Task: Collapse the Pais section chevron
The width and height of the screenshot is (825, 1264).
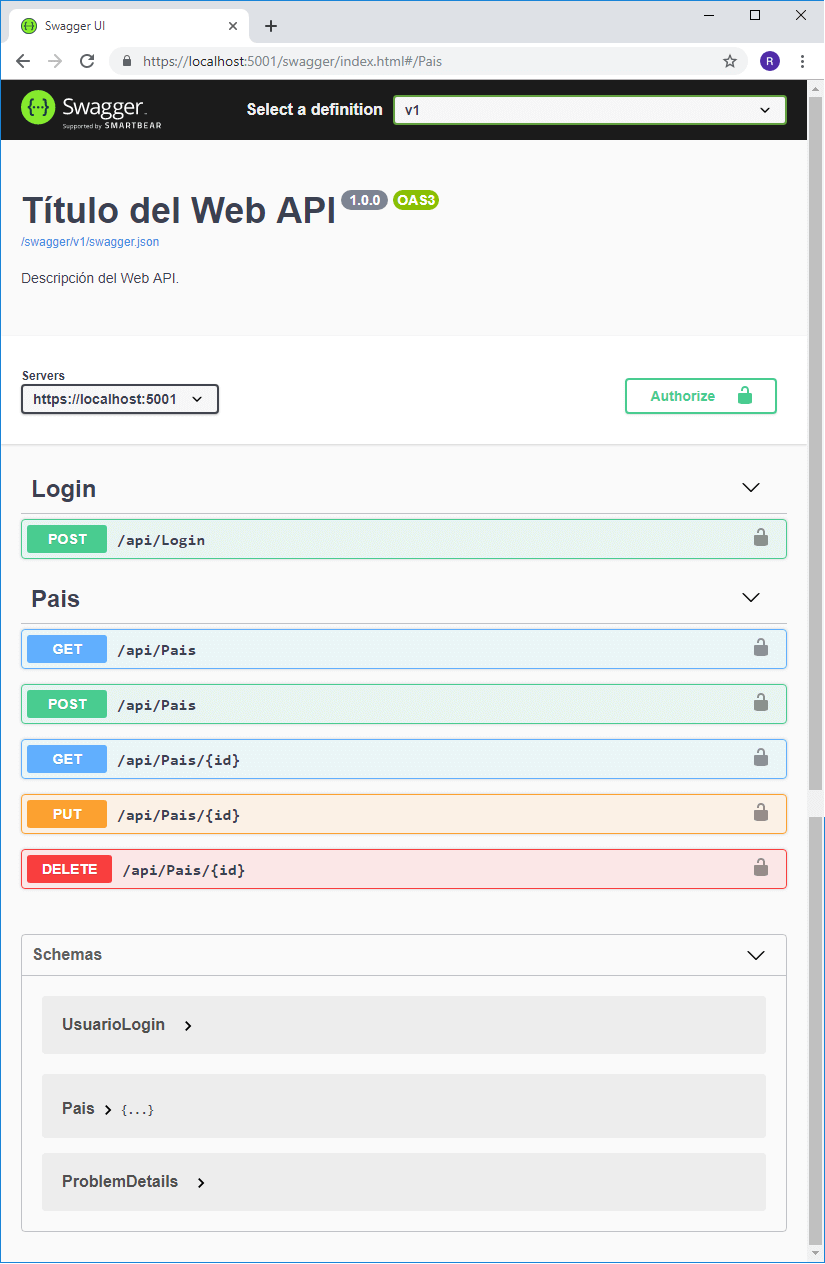Action: (750, 597)
